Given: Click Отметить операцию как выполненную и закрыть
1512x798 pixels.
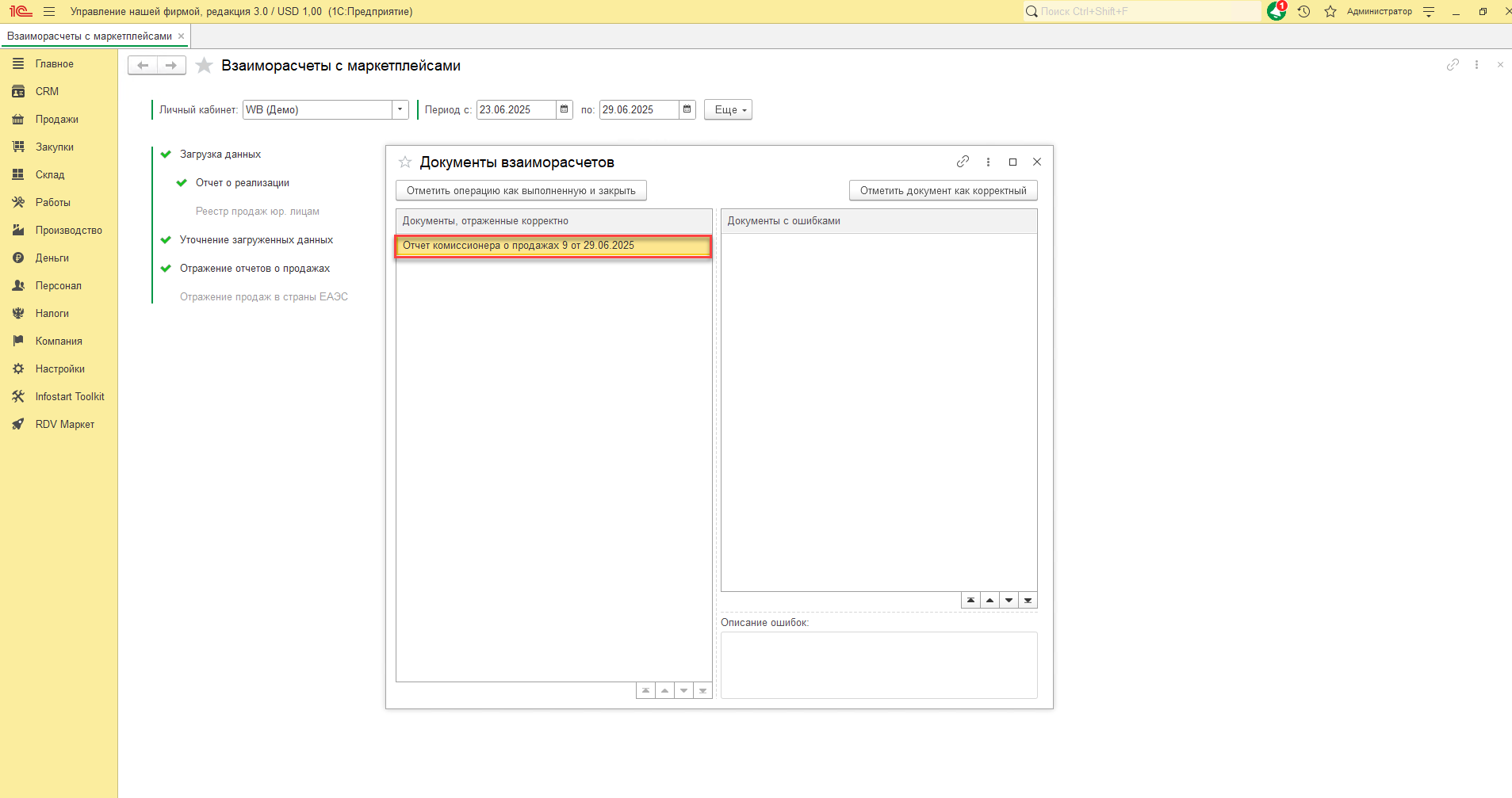Looking at the screenshot, I should [x=521, y=190].
